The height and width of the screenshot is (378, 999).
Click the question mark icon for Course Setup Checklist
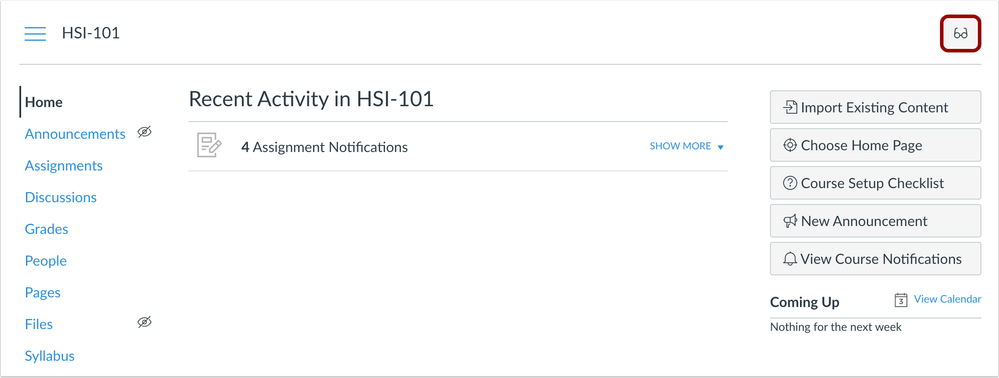click(790, 184)
